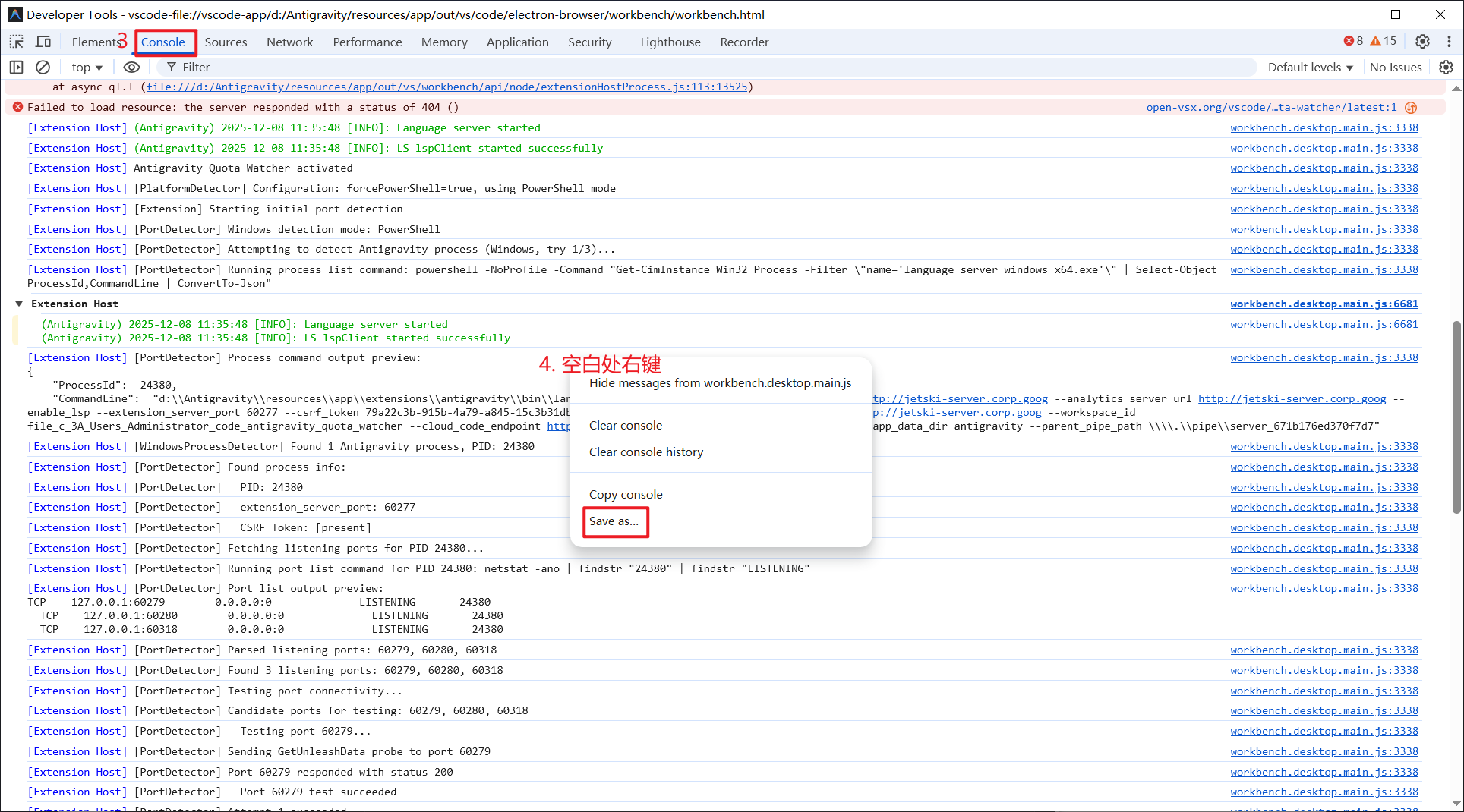Click the 'Failed to load resource' error message
This screenshot has height=812, width=1464.
(243, 107)
